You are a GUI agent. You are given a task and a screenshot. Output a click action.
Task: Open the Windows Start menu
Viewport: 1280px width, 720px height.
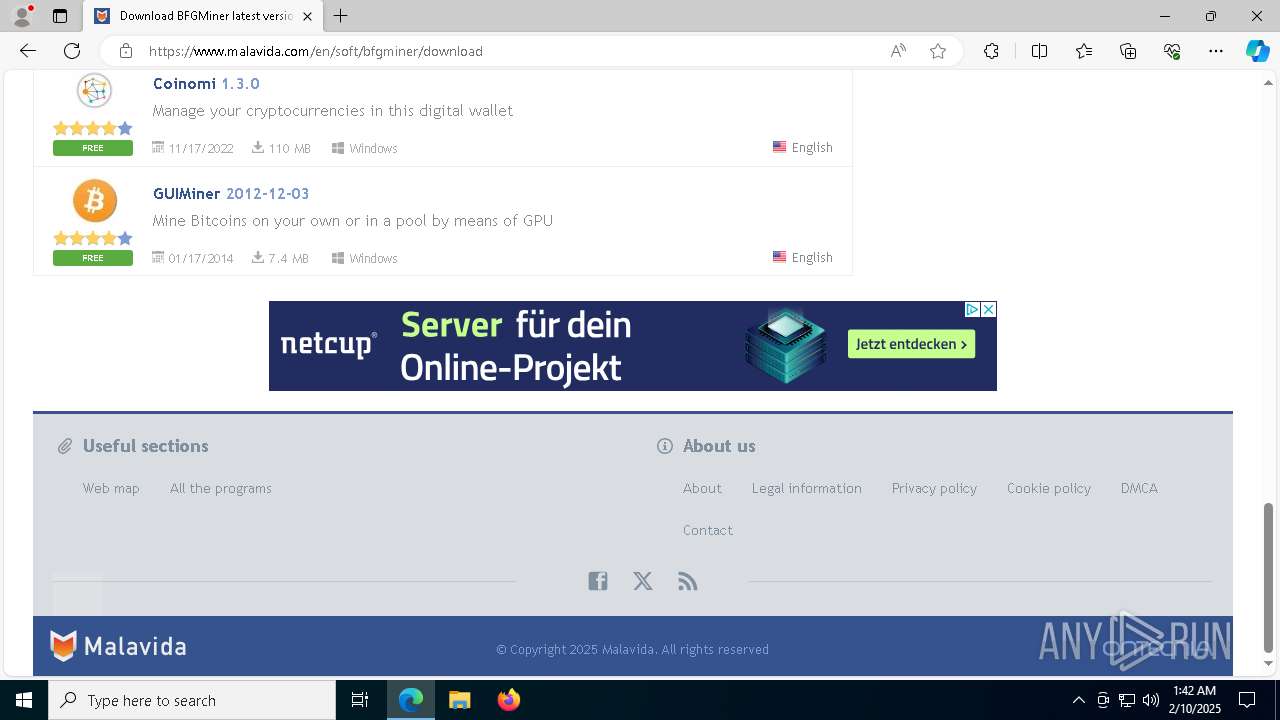[24, 700]
